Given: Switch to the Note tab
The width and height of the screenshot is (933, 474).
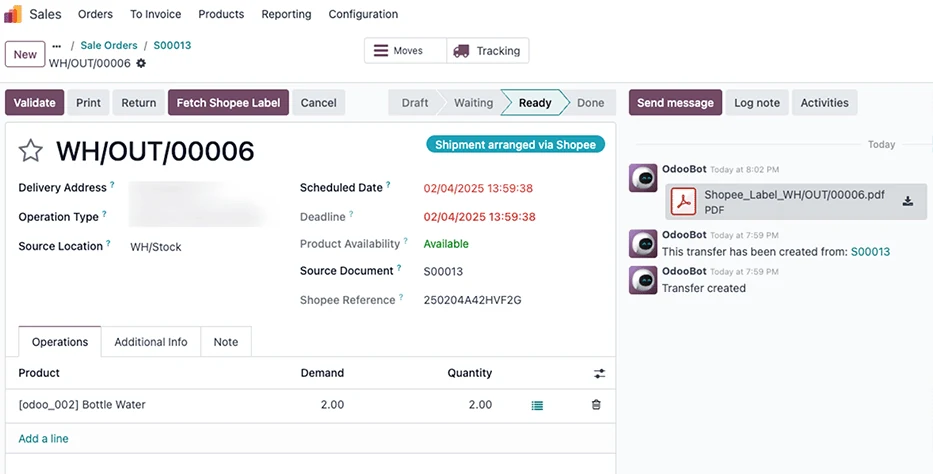Looking at the screenshot, I should pos(226,342).
